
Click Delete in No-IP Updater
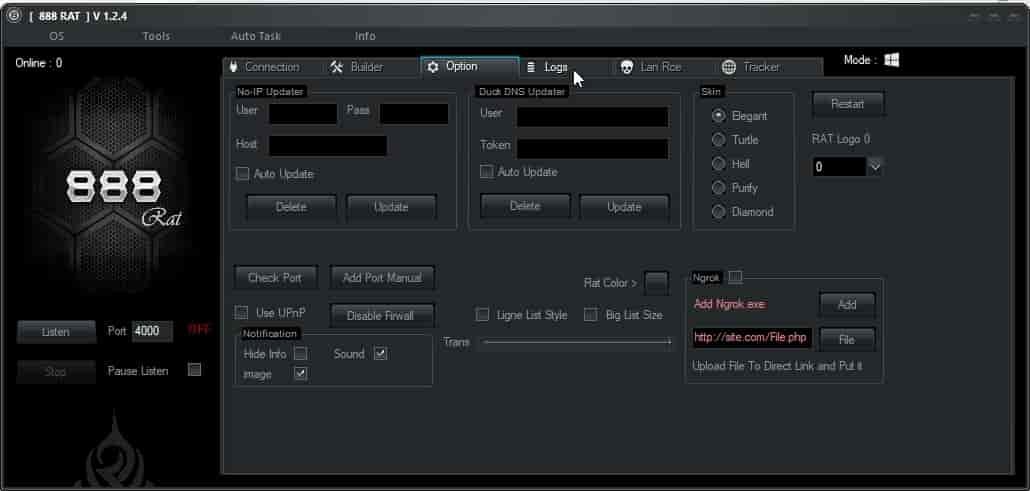coord(291,207)
